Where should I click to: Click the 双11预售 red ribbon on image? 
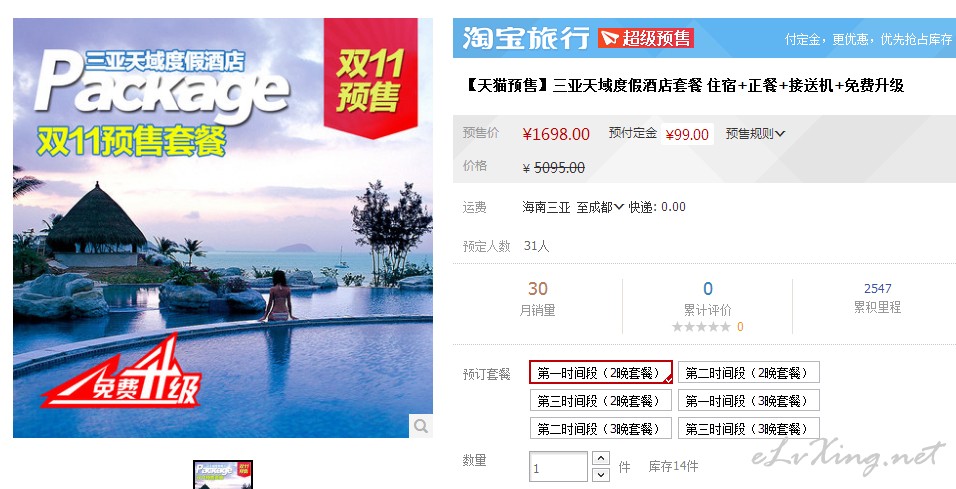pyautogui.click(x=371, y=77)
